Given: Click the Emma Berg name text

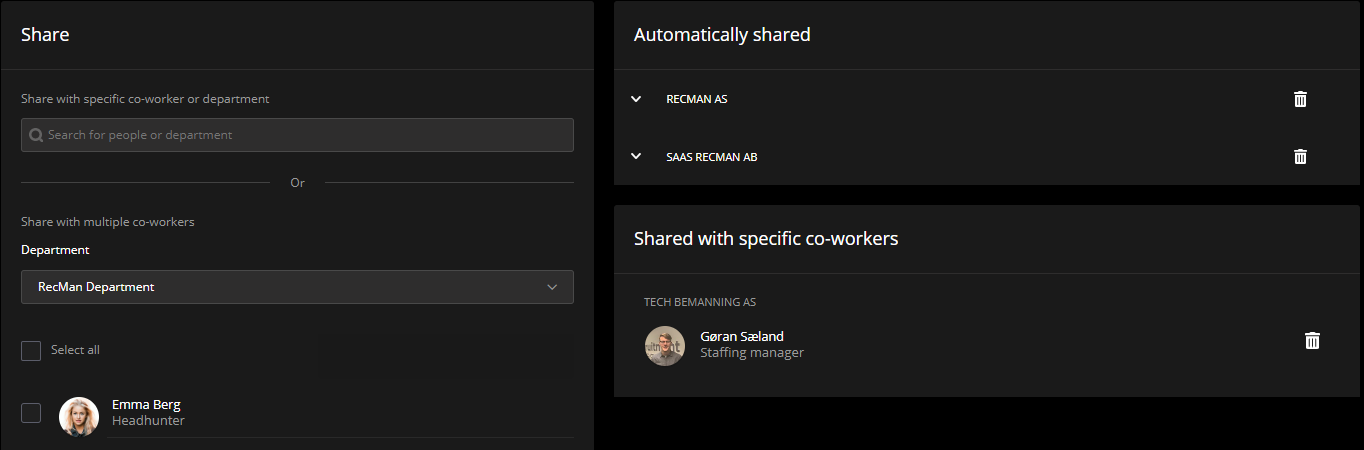Looking at the screenshot, I should click(146, 405).
